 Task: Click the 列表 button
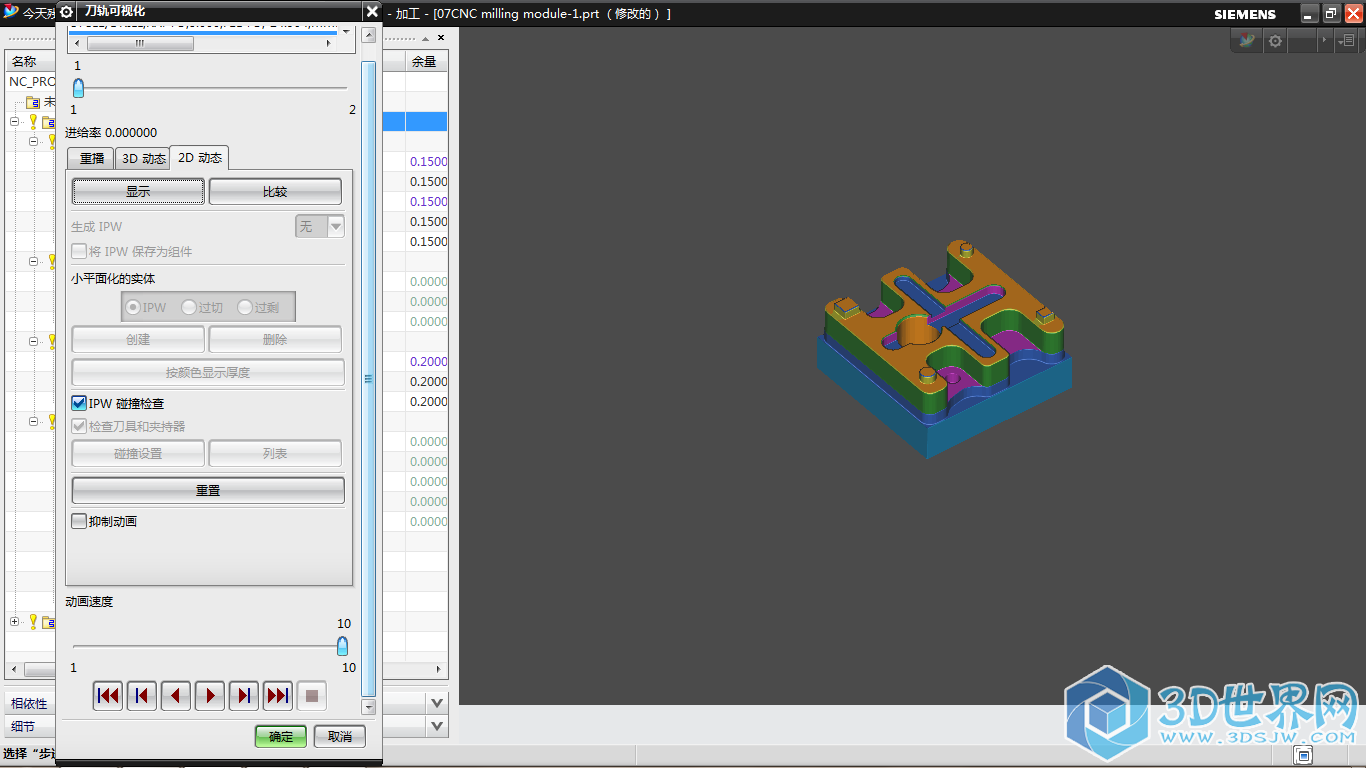point(275,453)
